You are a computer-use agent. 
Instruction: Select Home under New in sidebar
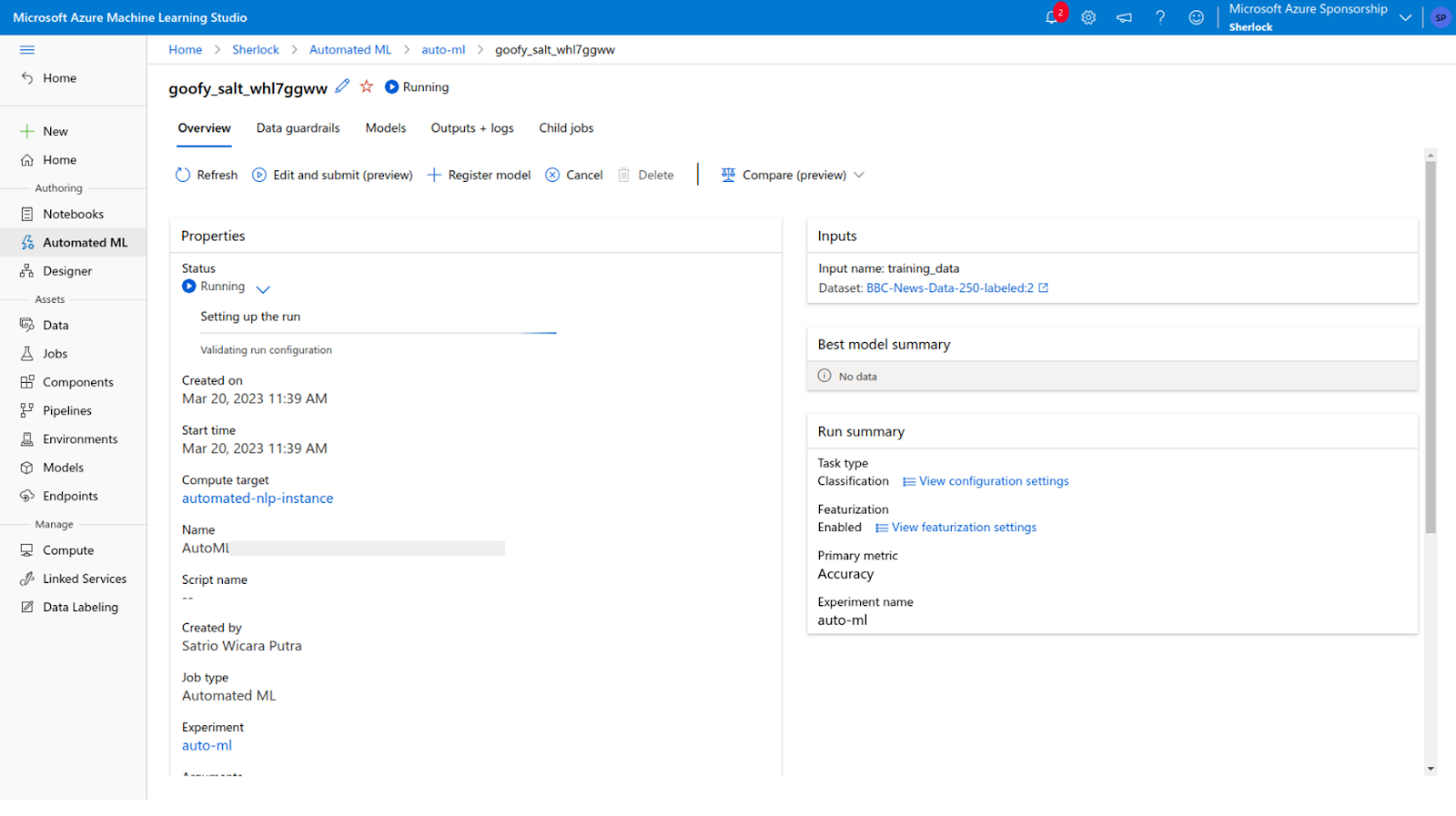50,160
